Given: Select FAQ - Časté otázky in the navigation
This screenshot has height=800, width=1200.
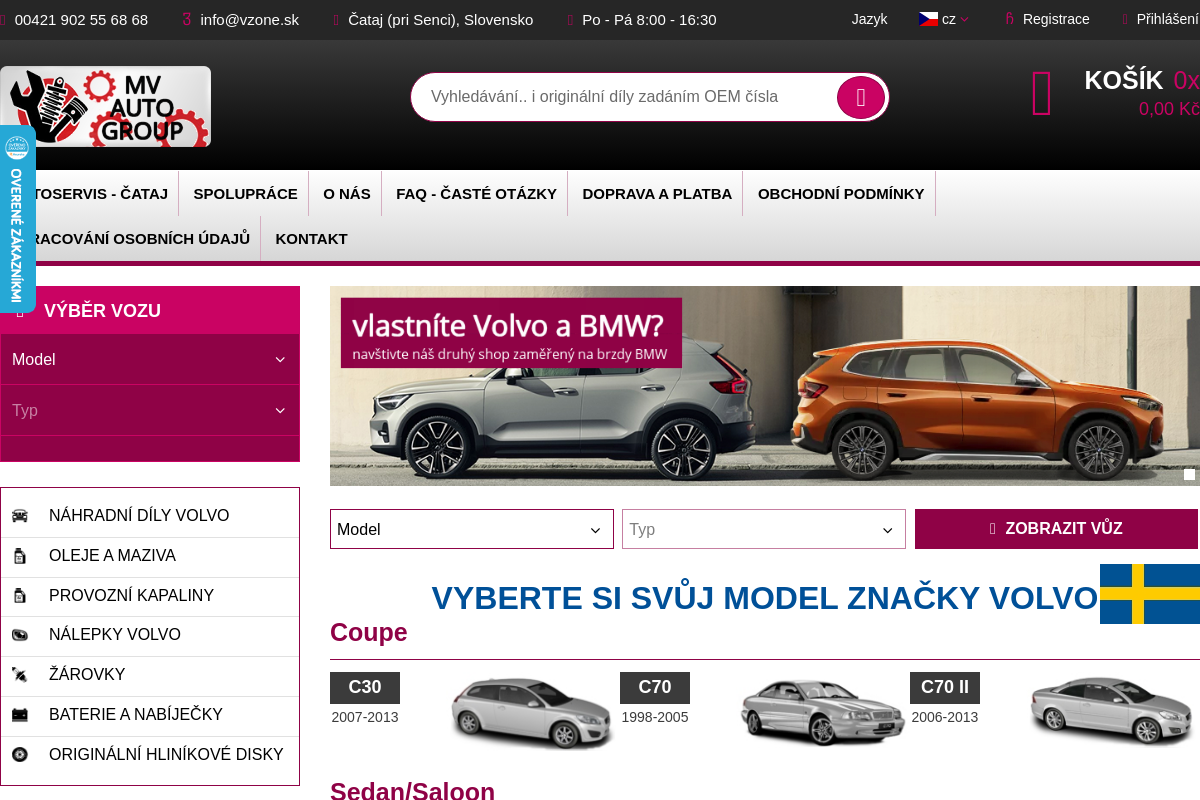Looking at the screenshot, I should click(x=475, y=194).
